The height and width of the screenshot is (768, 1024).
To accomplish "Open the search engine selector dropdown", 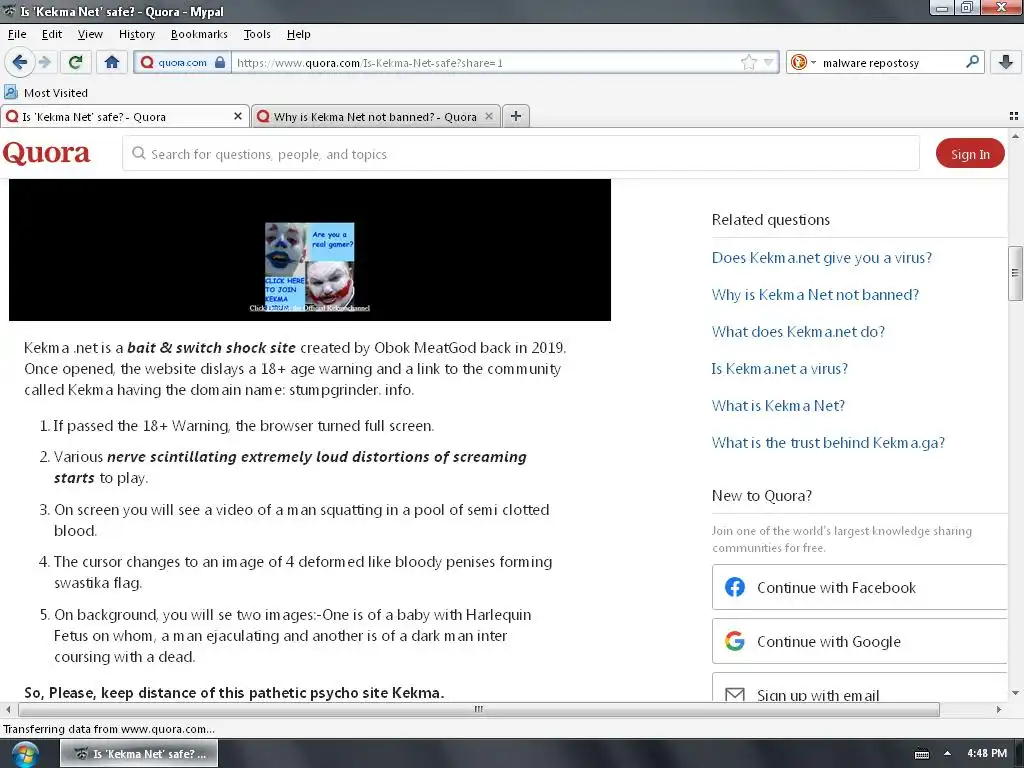I will pos(803,63).
